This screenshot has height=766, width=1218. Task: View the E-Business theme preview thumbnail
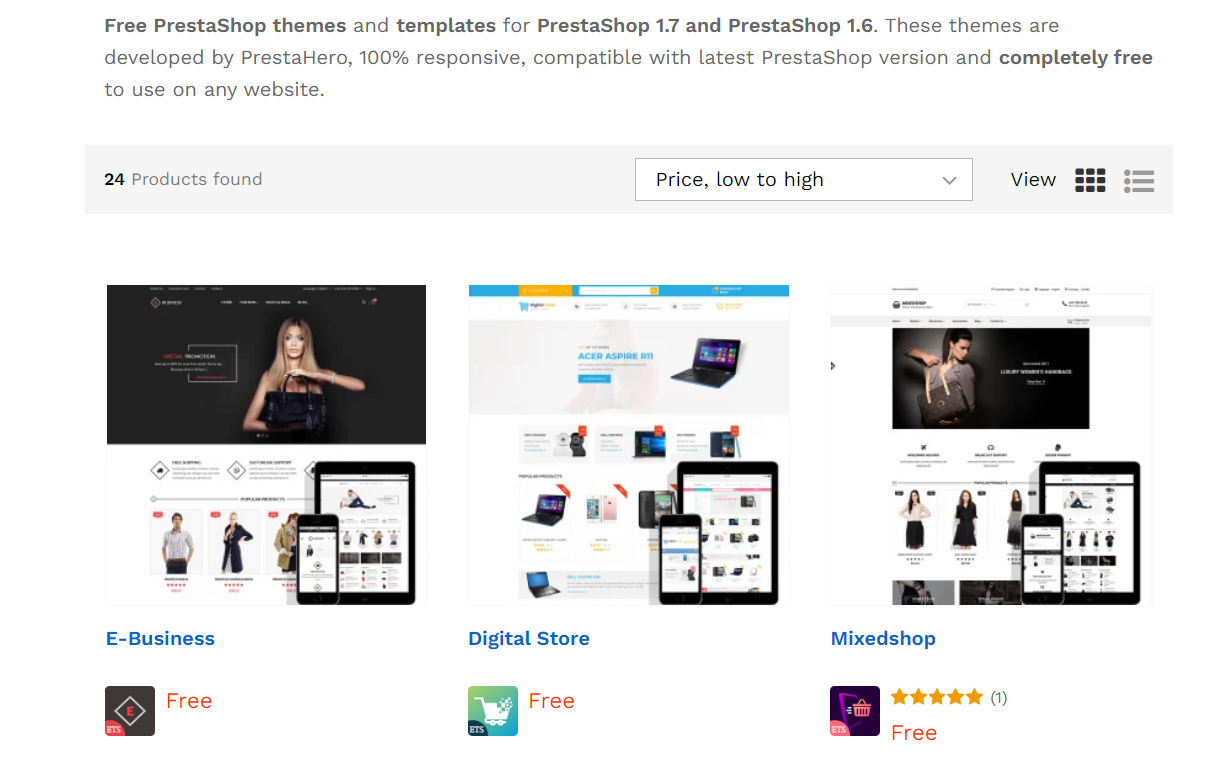point(266,445)
